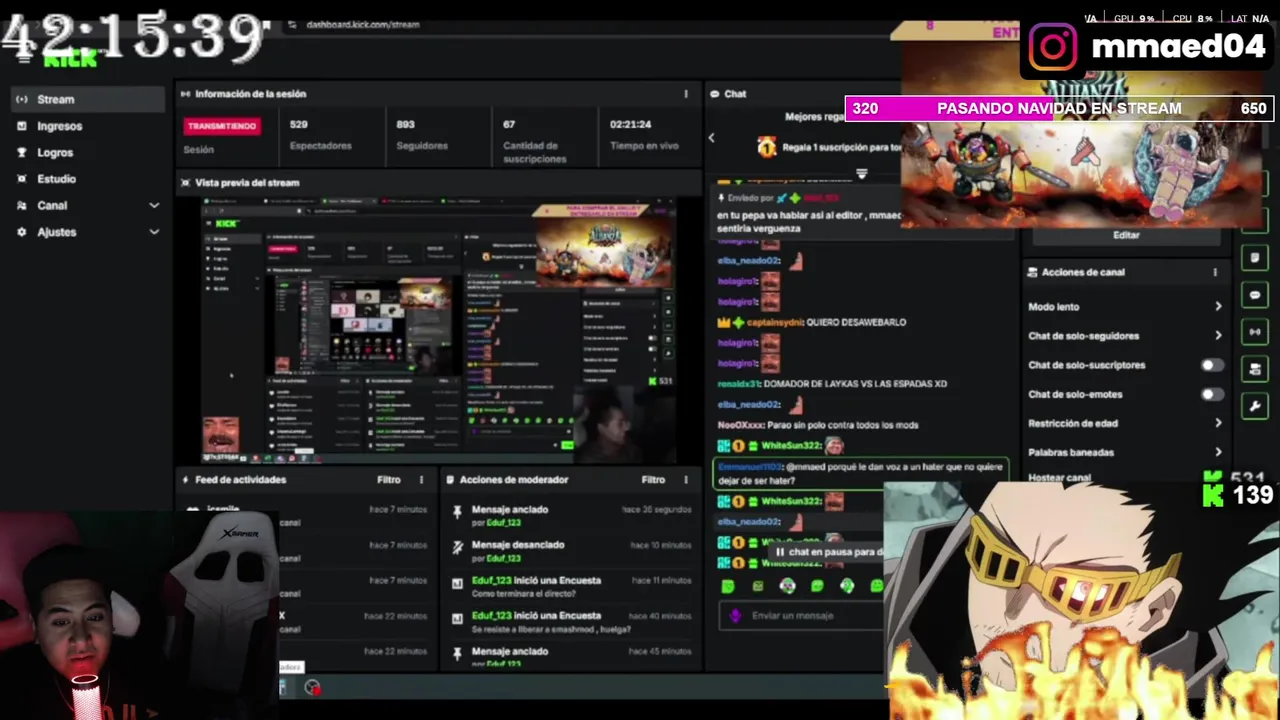Expand the Canal sidebar section
Viewport: 1280px width, 720px height.
pyautogui.click(x=154, y=205)
